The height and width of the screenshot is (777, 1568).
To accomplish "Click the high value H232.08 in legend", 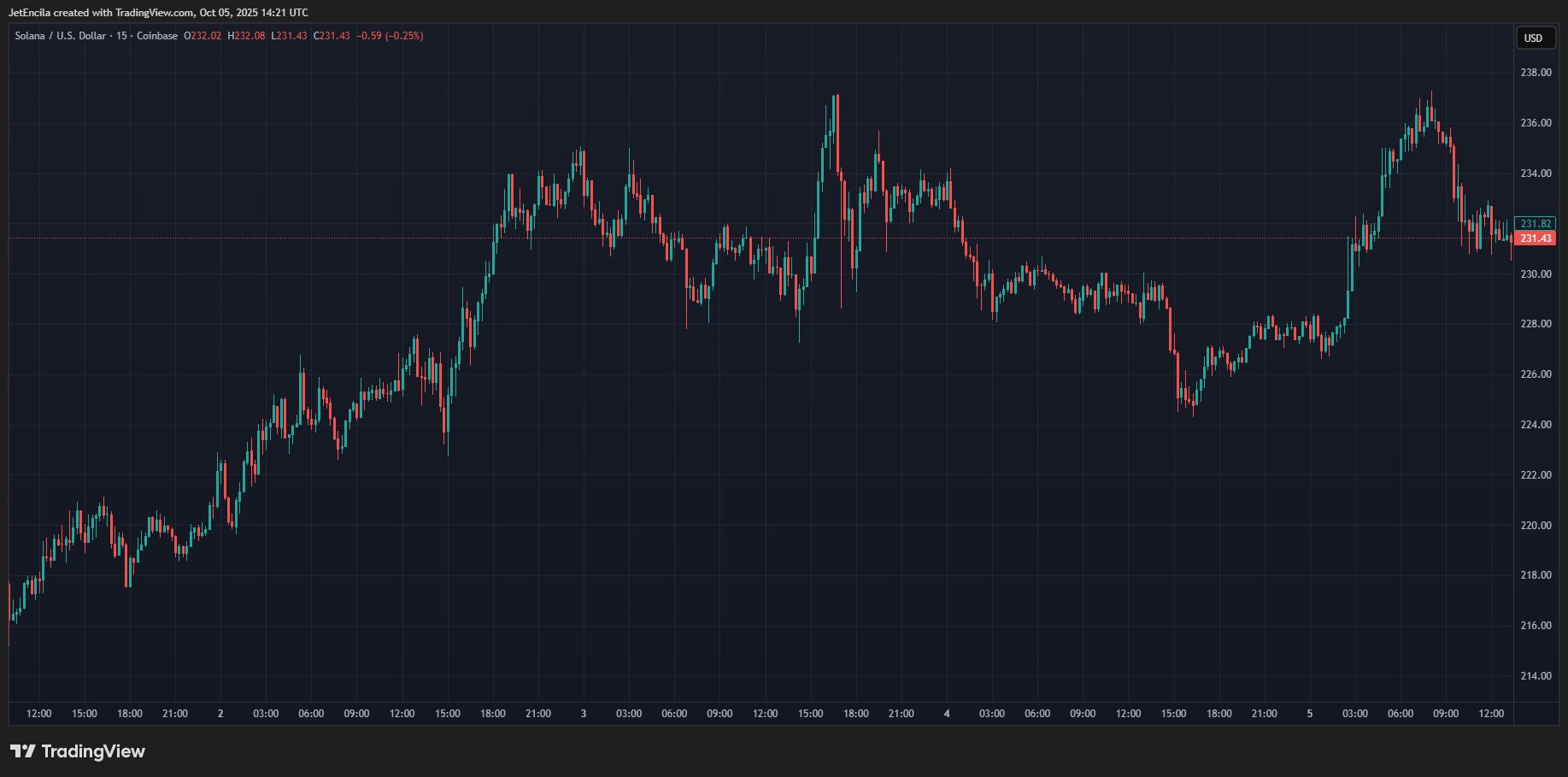I will click(x=246, y=36).
